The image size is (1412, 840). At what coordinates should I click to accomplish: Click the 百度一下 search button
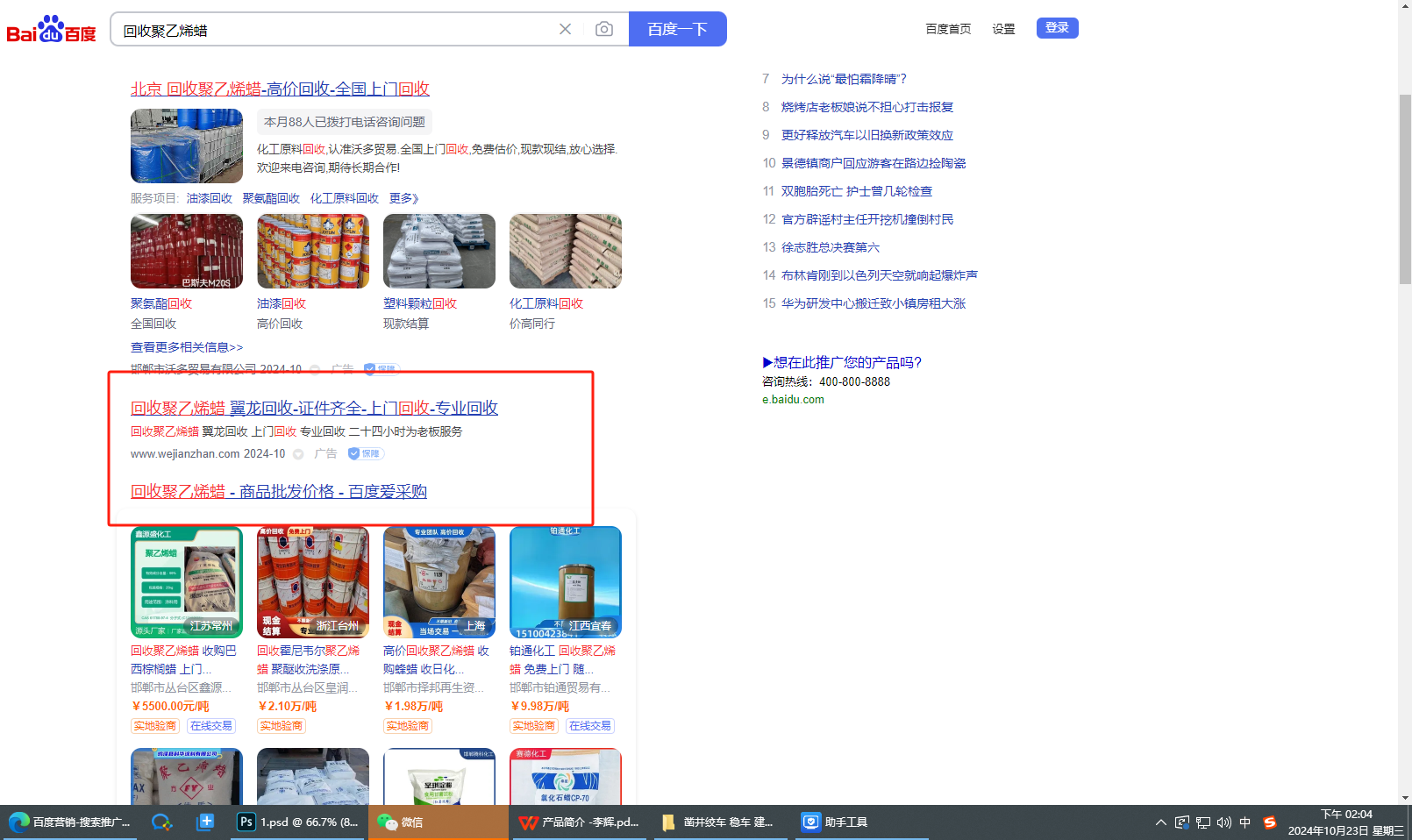click(678, 29)
